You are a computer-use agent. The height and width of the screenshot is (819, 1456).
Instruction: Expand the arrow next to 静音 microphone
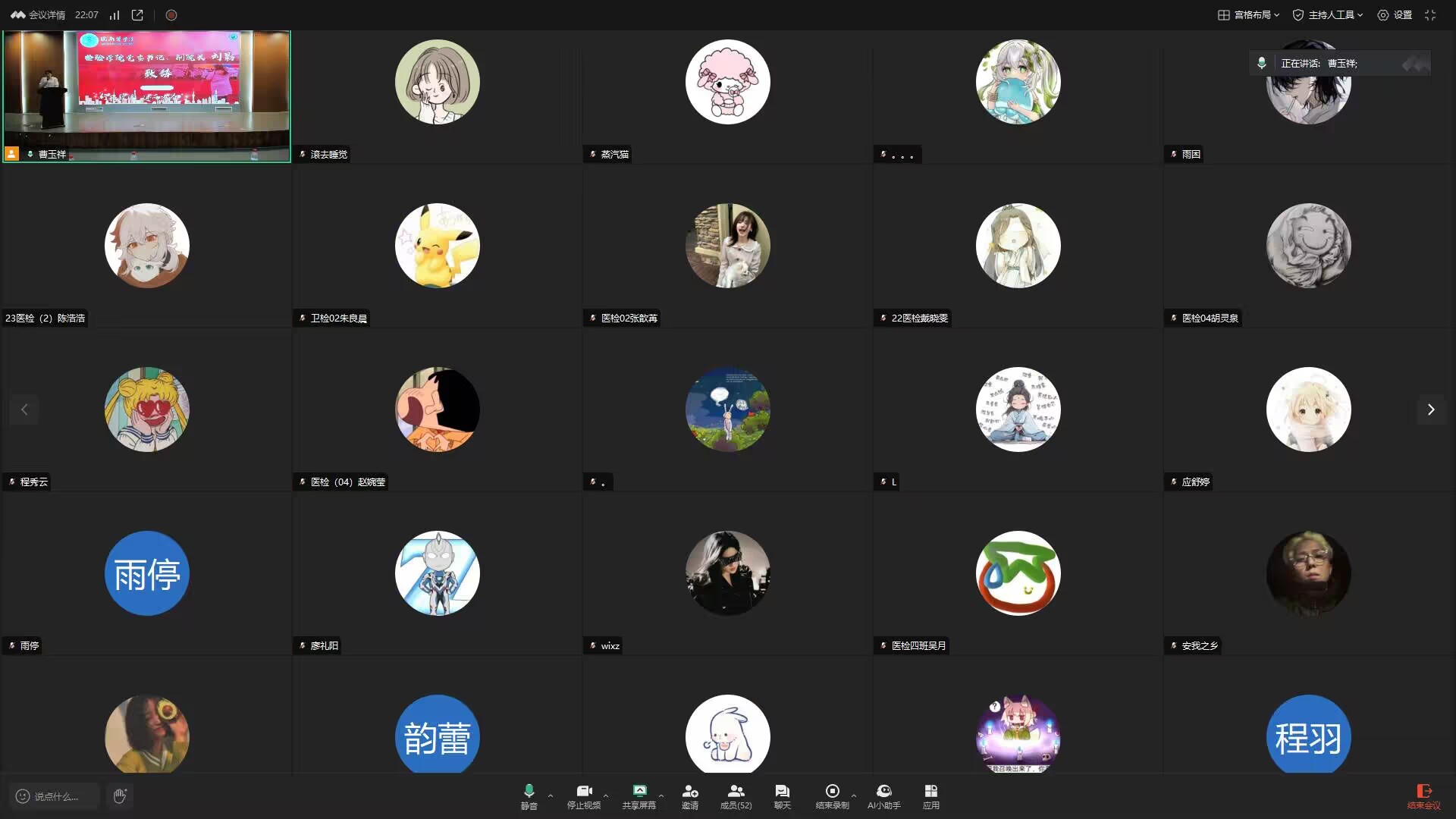551,795
